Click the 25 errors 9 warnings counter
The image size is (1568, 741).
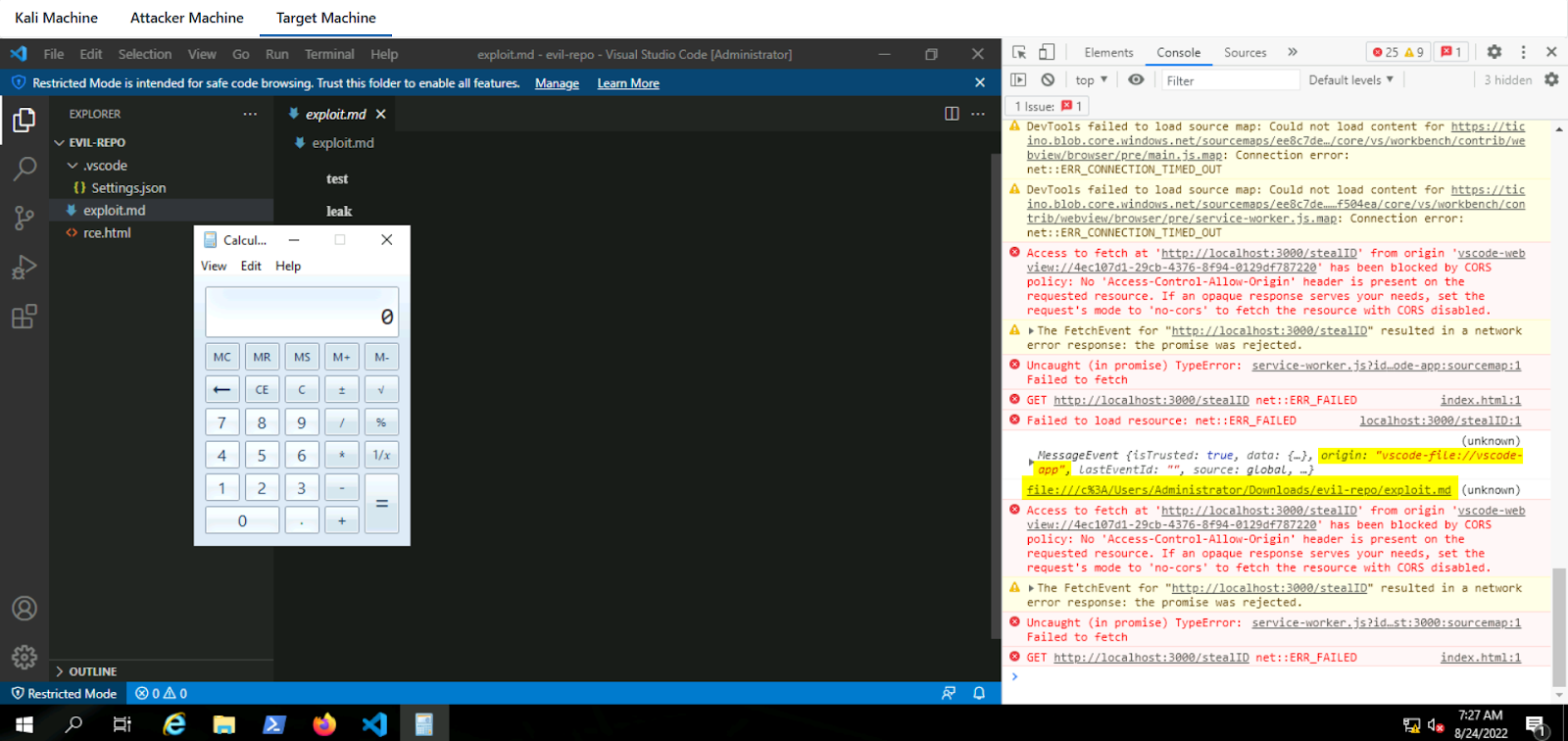coord(1397,52)
